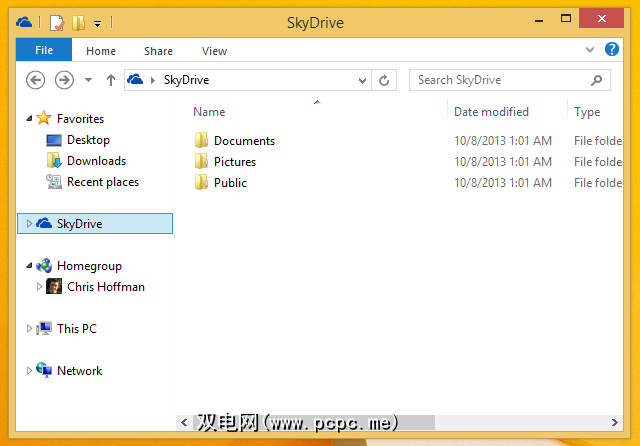The height and width of the screenshot is (446, 640).
Task: Sort by the Type column header
Action: click(587, 112)
